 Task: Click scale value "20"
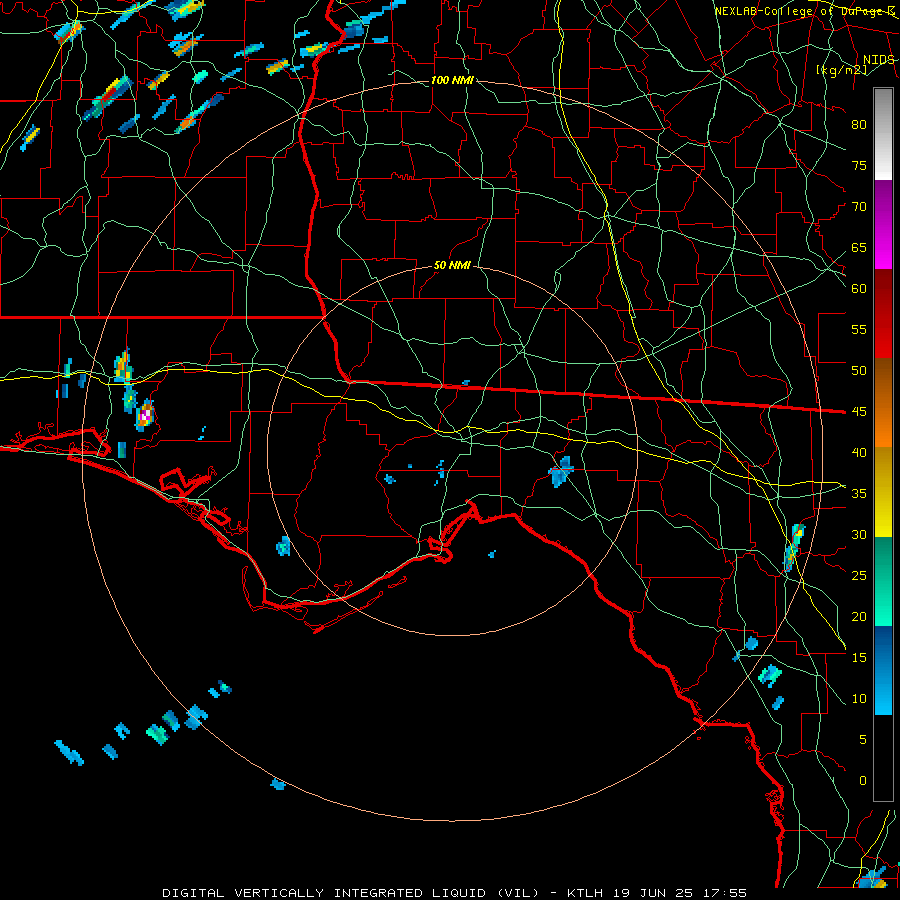pyautogui.click(x=859, y=616)
